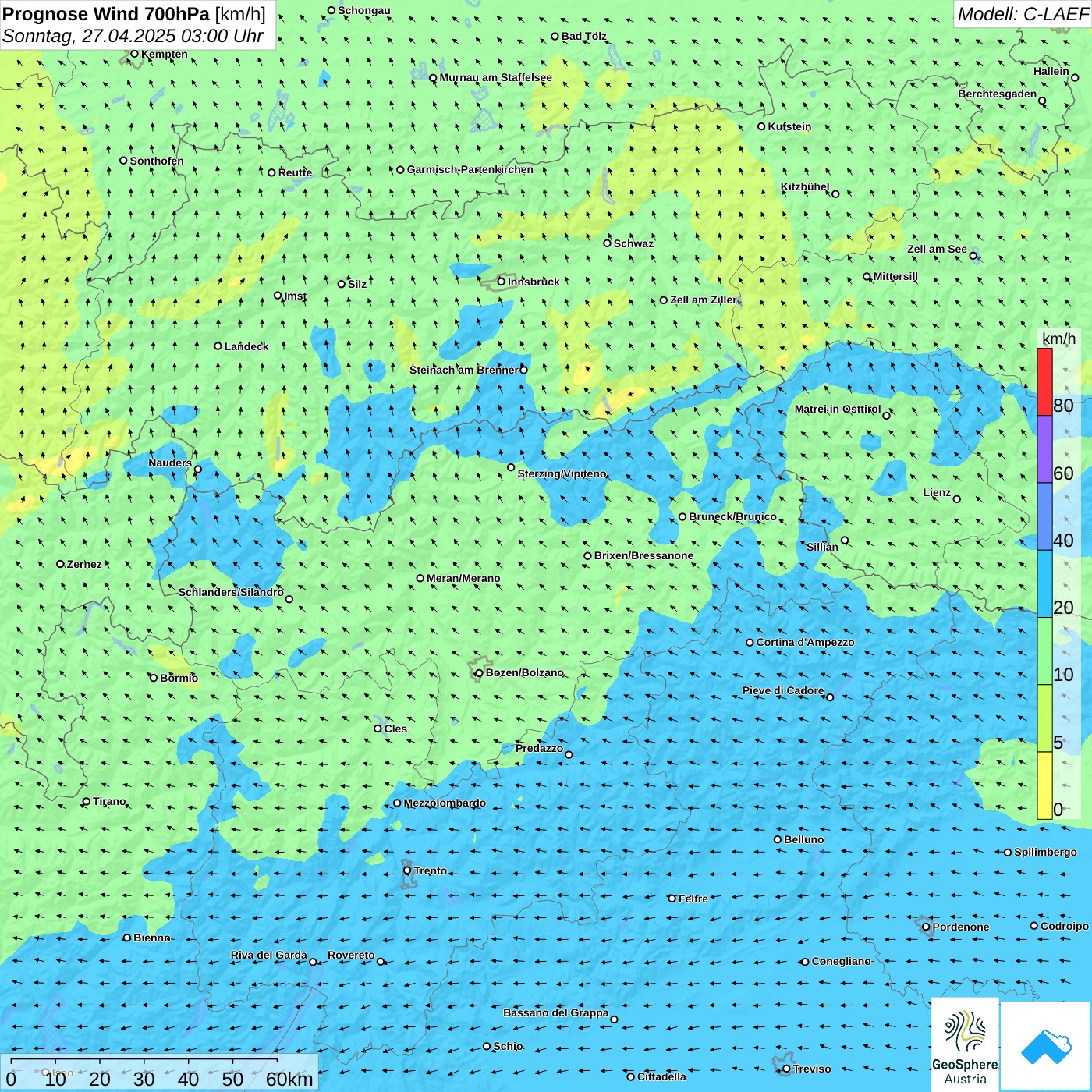Click the Hallein city label
The image size is (1092, 1092).
pyautogui.click(x=1051, y=71)
